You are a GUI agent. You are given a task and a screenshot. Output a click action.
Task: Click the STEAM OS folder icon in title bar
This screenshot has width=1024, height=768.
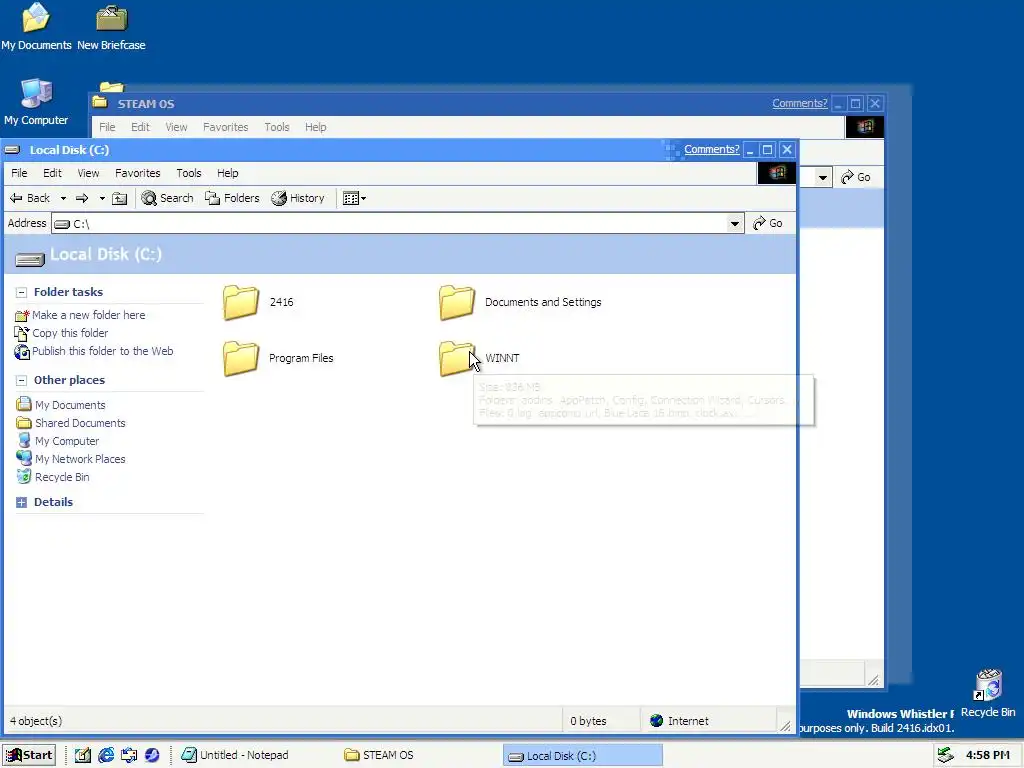(100, 102)
